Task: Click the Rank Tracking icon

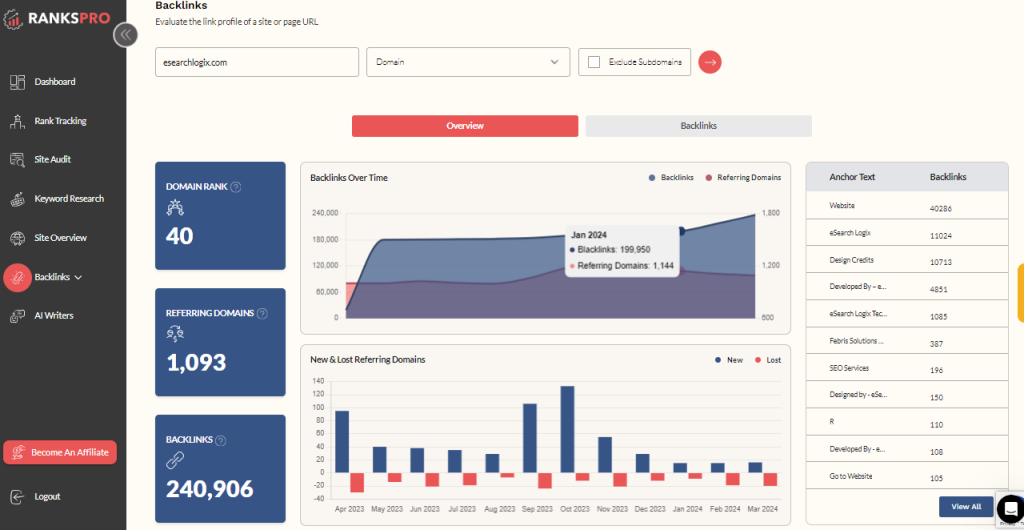Action: point(18,121)
